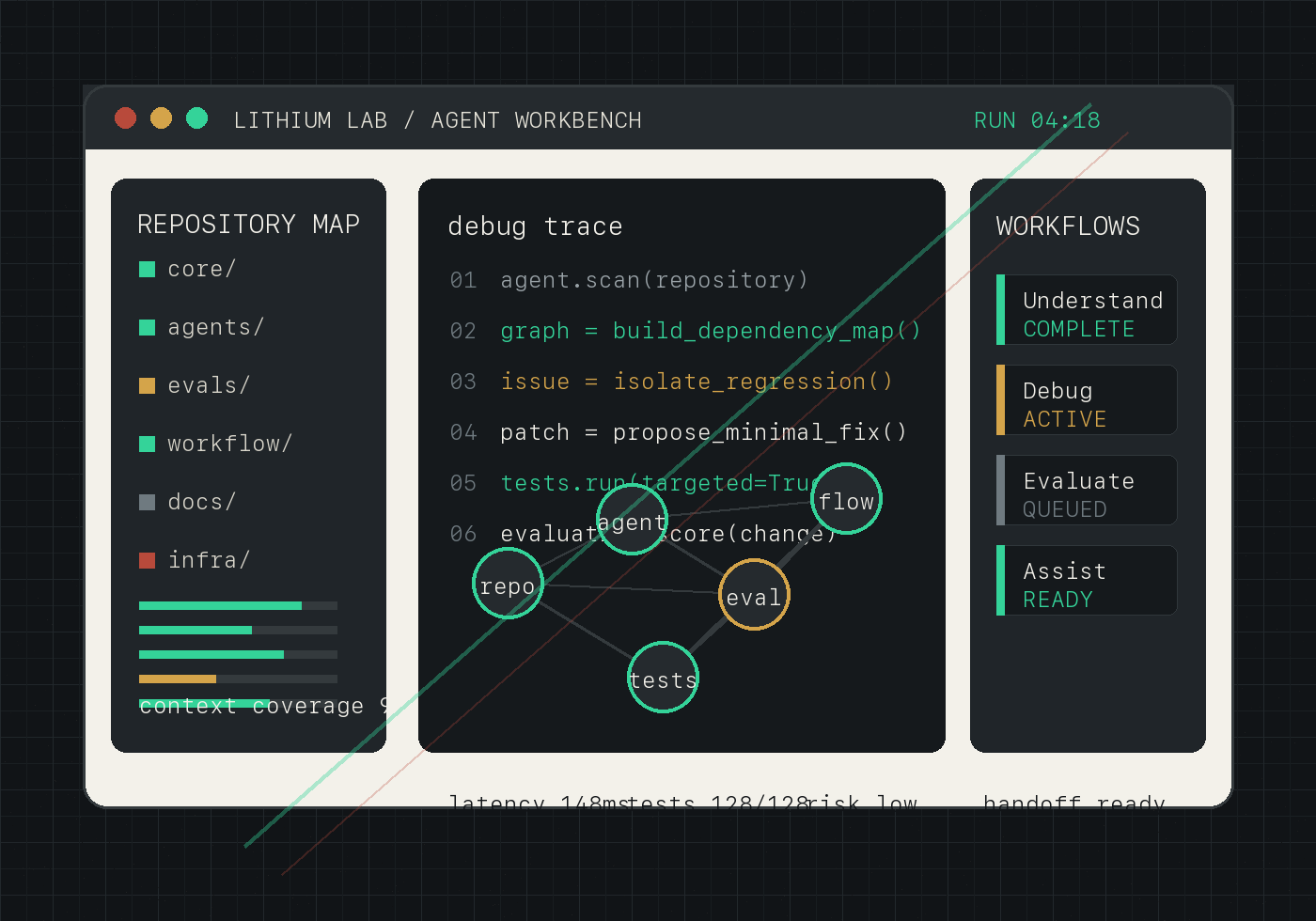The width and height of the screenshot is (1316, 921).
Task: Open the agents/ directory
Action: [x=215, y=328]
